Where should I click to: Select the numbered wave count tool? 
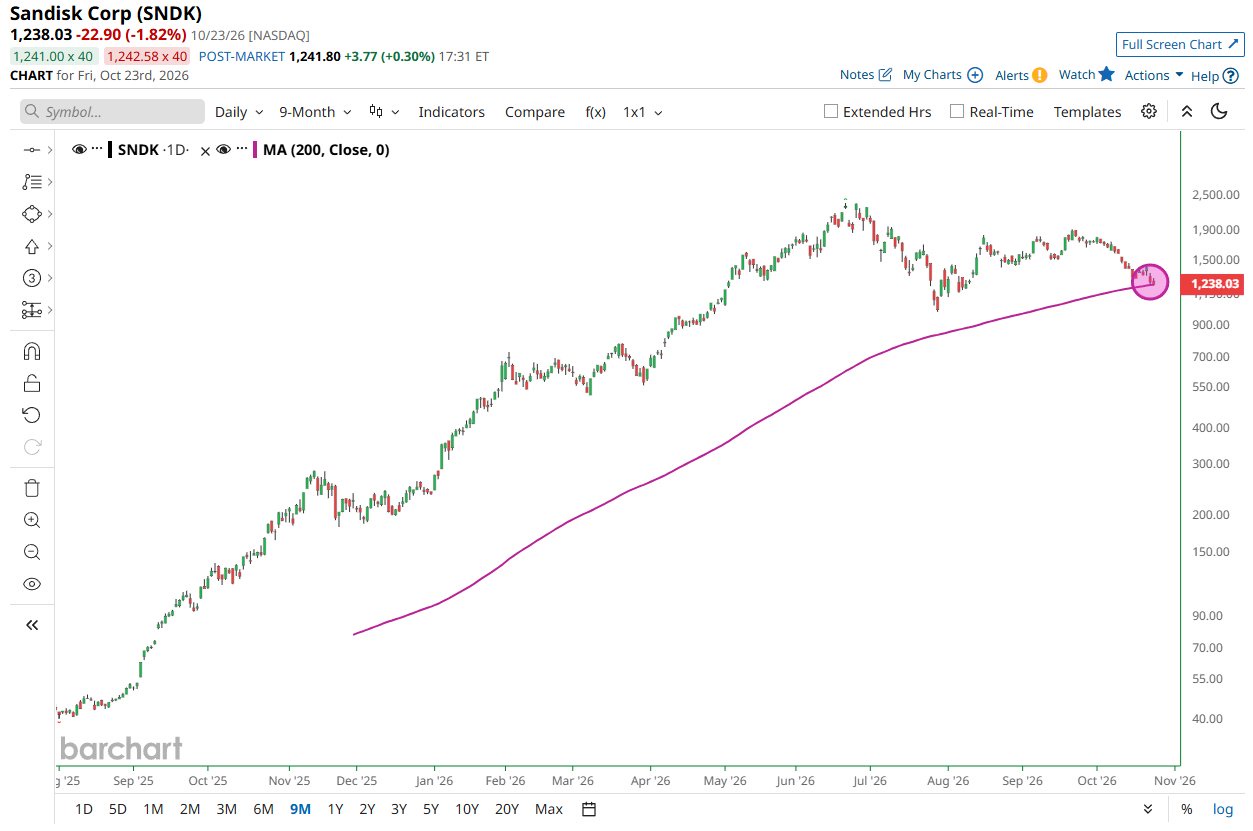click(x=31, y=278)
